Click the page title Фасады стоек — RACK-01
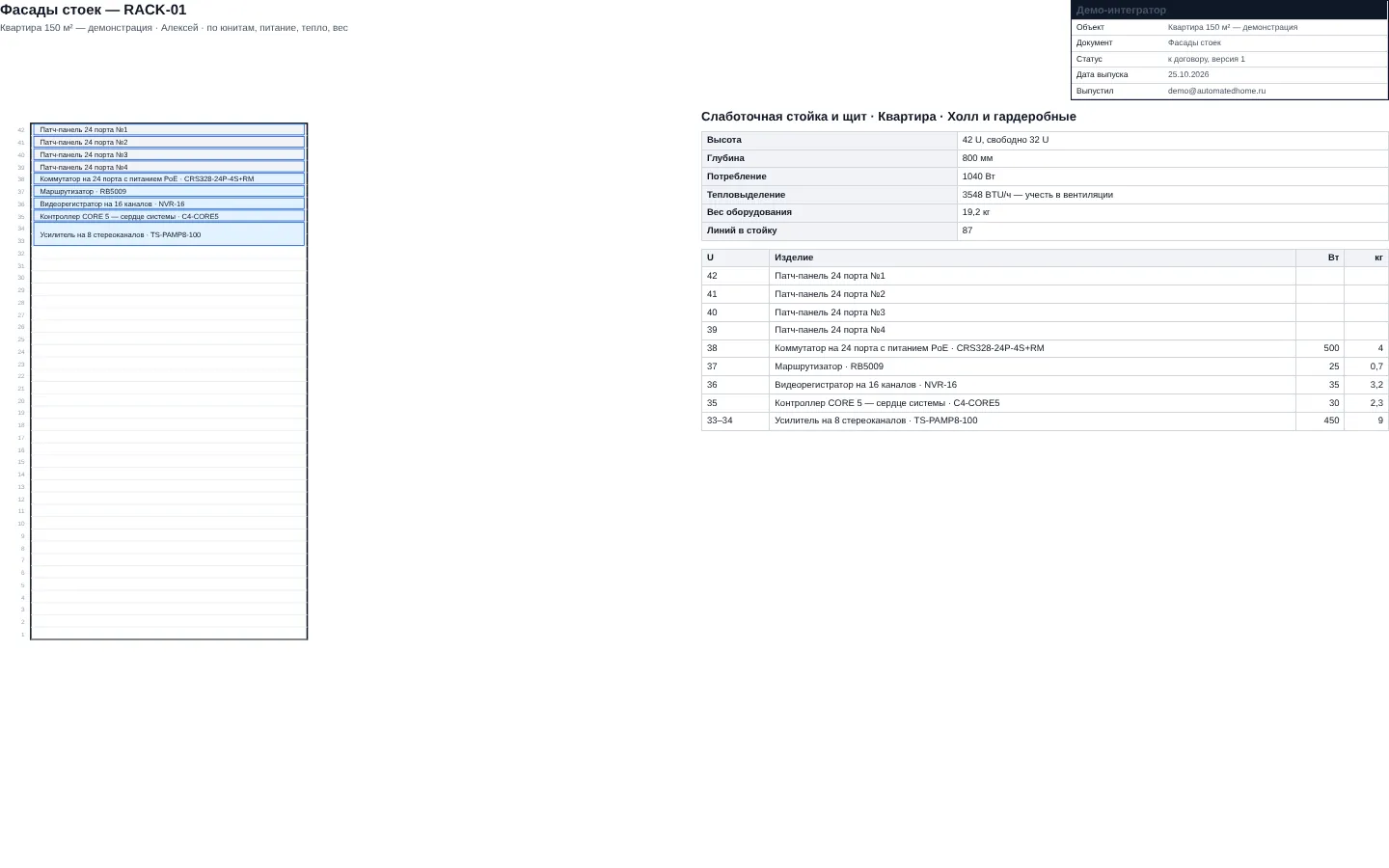 pyautogui.click(x=94, y=10)
